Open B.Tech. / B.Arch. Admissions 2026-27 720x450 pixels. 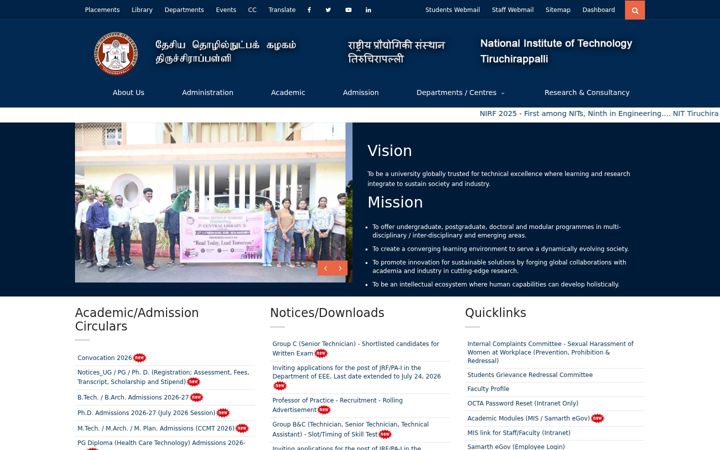coord(133,397)
